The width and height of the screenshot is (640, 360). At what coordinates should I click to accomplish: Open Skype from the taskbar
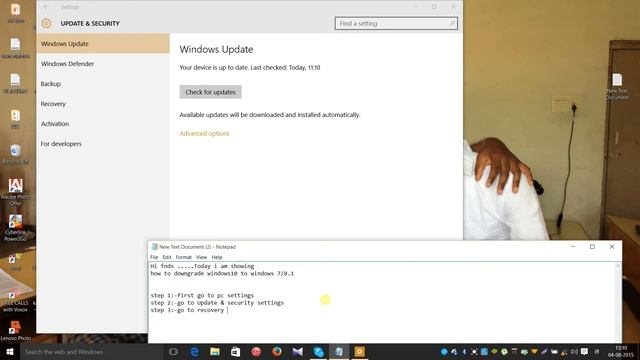tap(318, 351)
